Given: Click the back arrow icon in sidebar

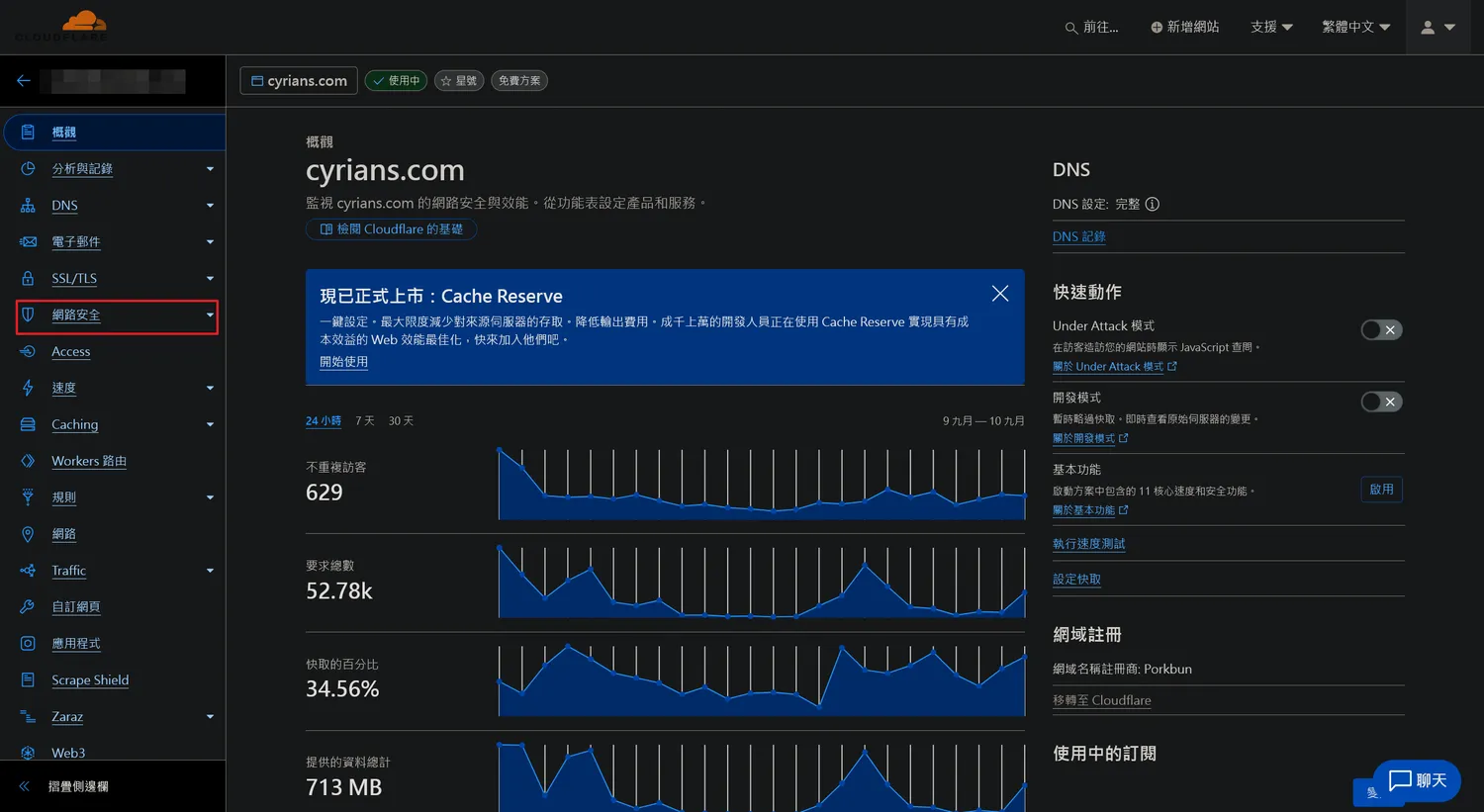Looking at the screenshot, I should pos(24,81).
